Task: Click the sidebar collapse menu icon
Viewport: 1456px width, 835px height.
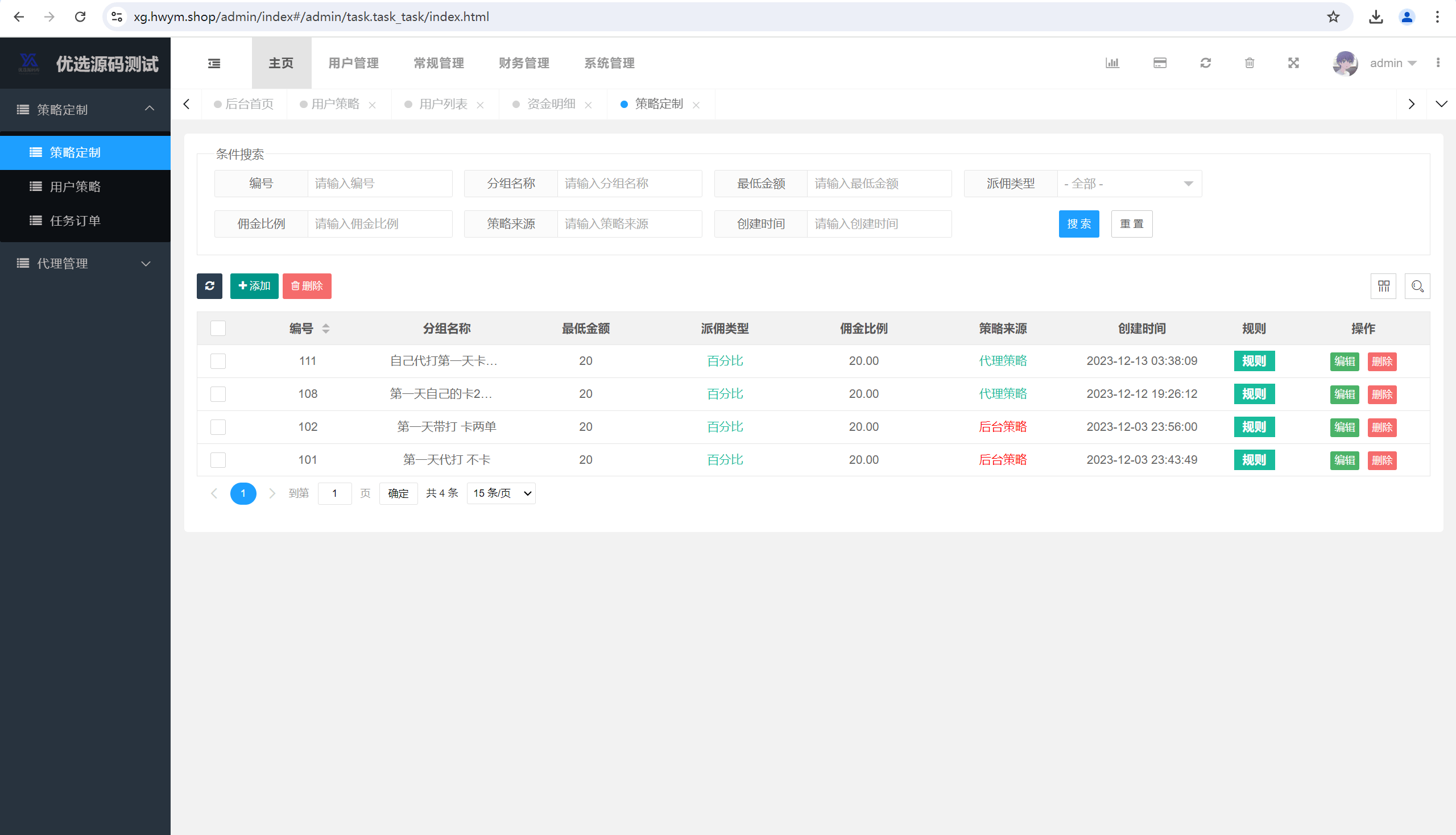Action: [214, 63]
